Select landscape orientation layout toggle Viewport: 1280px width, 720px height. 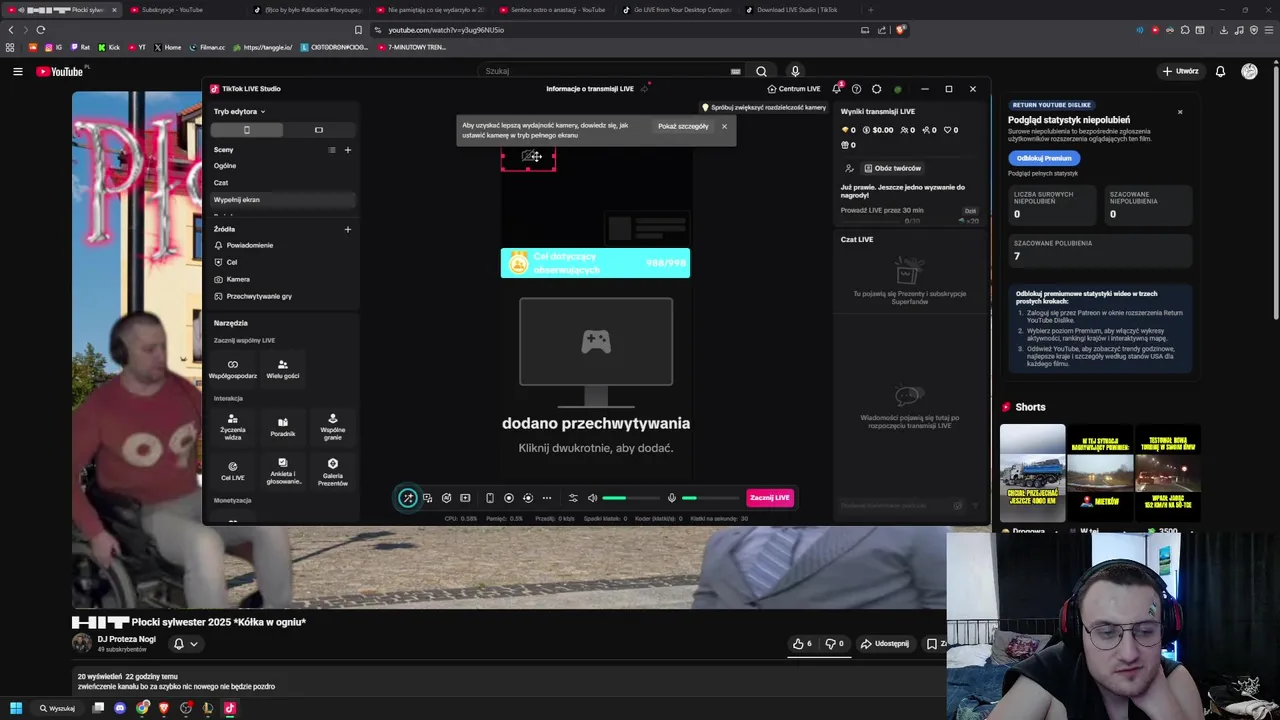click(x=319, y=130)
